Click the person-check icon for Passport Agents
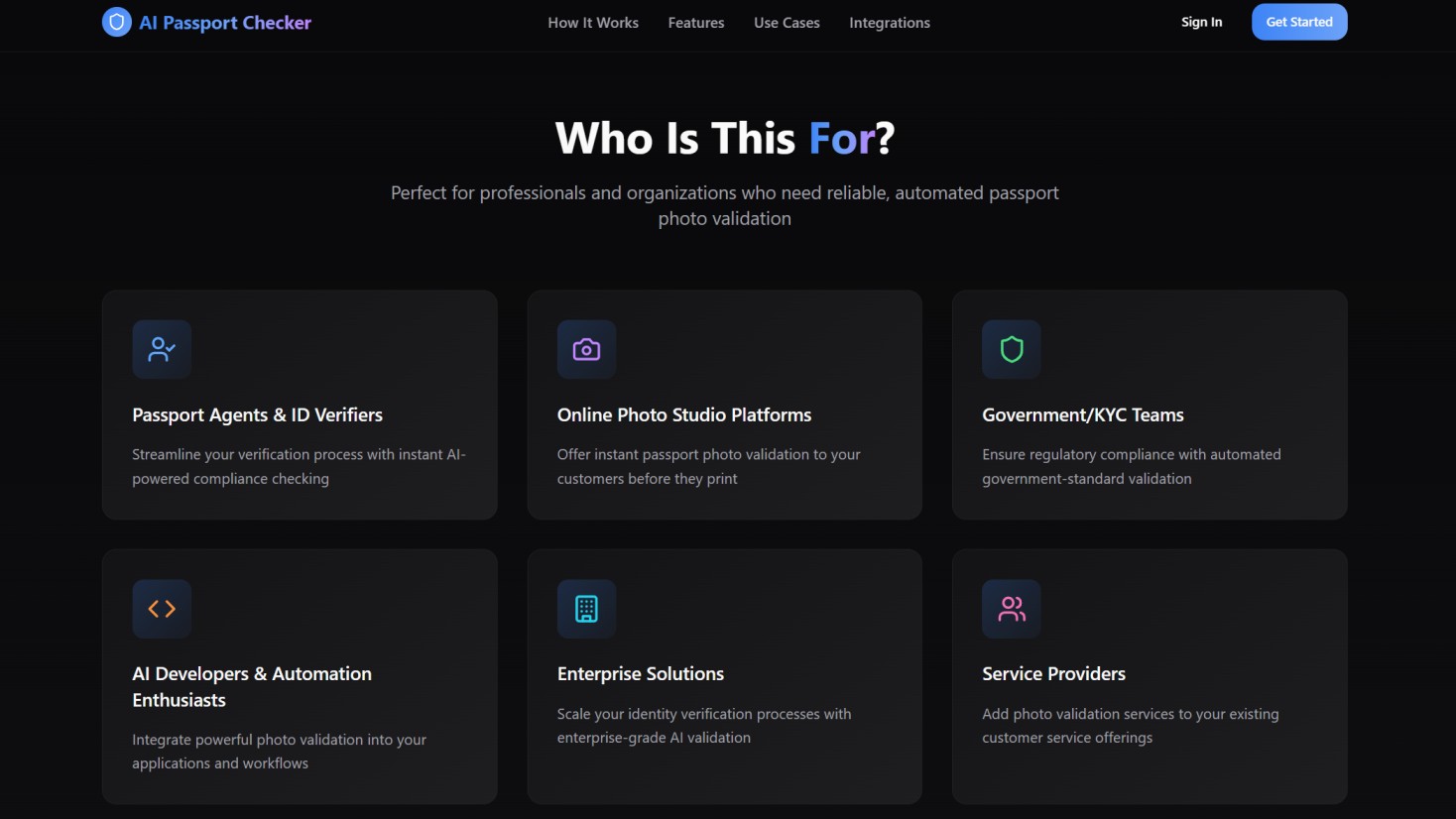Screen dimensions: 1456x819 click(162, 349)
